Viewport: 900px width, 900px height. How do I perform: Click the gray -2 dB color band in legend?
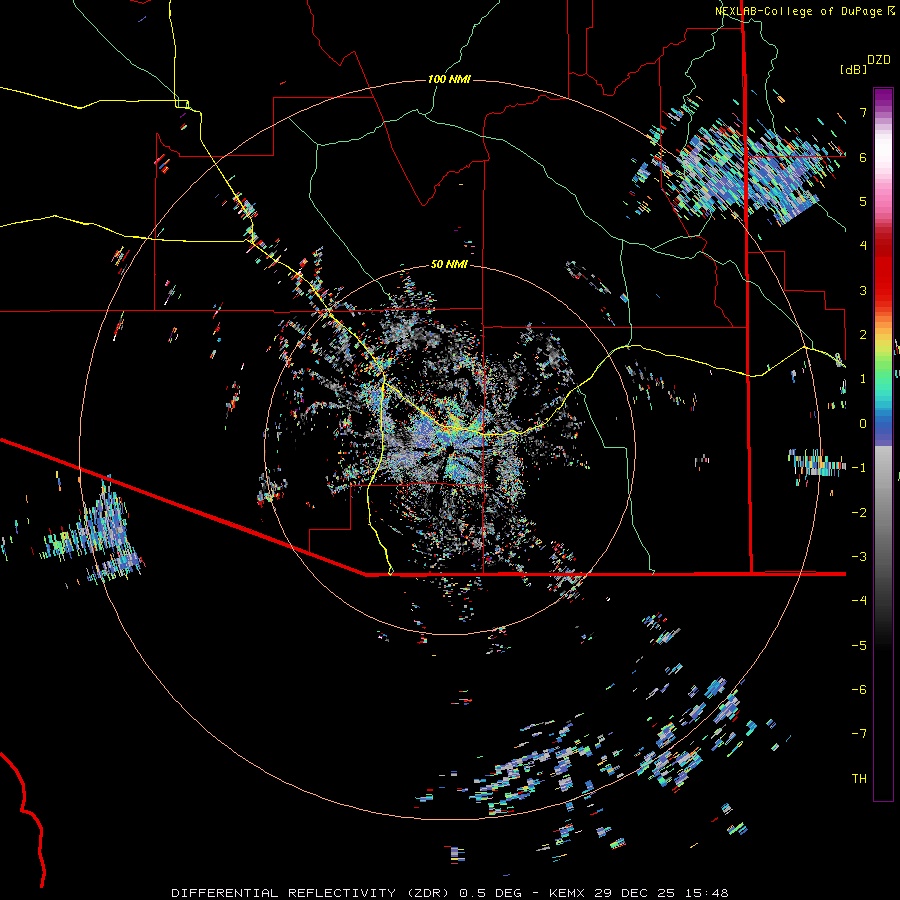click(x=883, y=512)
